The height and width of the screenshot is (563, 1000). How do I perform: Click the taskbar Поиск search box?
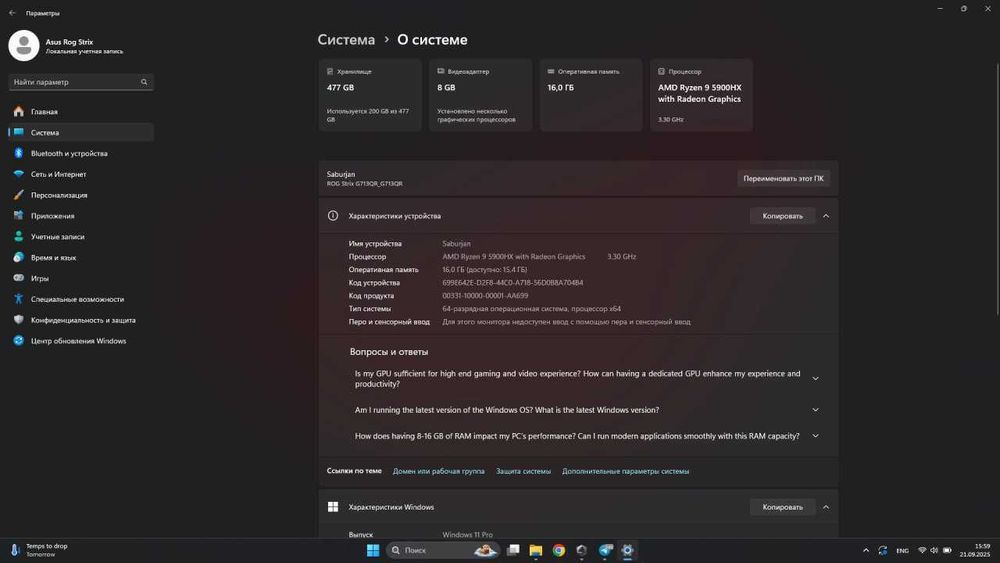442,550
